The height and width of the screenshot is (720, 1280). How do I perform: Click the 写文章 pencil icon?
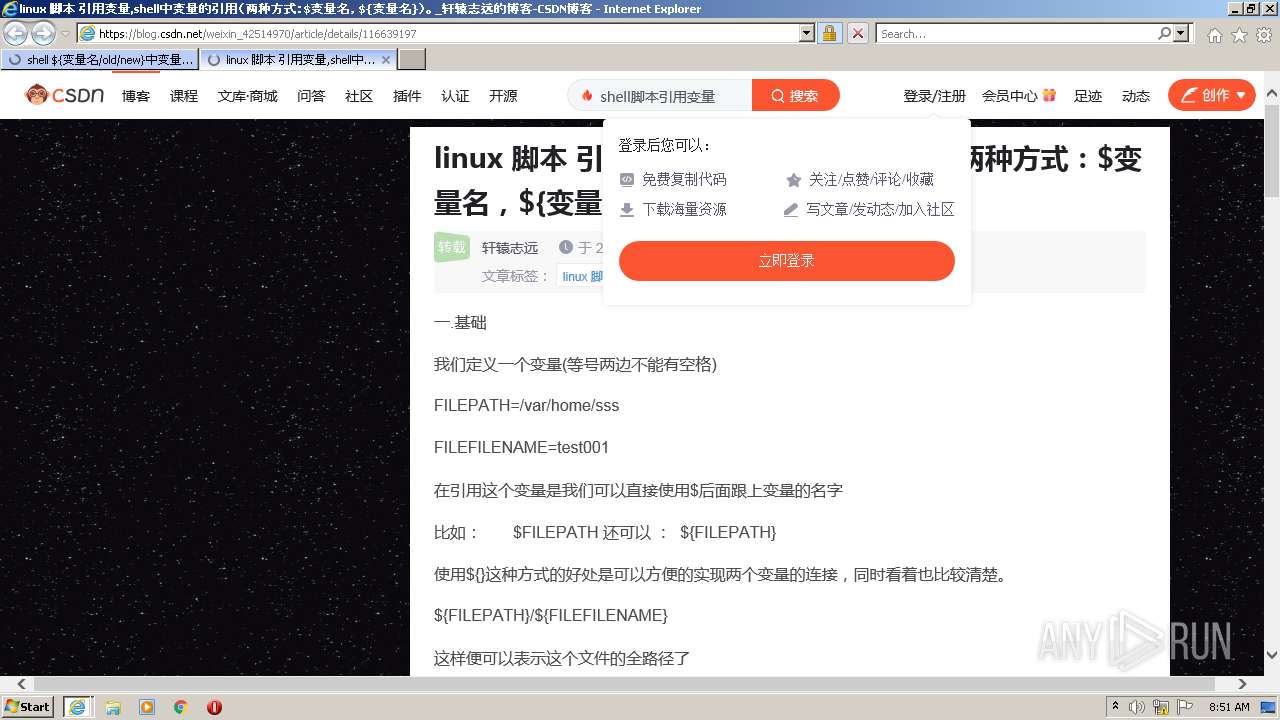791,210
